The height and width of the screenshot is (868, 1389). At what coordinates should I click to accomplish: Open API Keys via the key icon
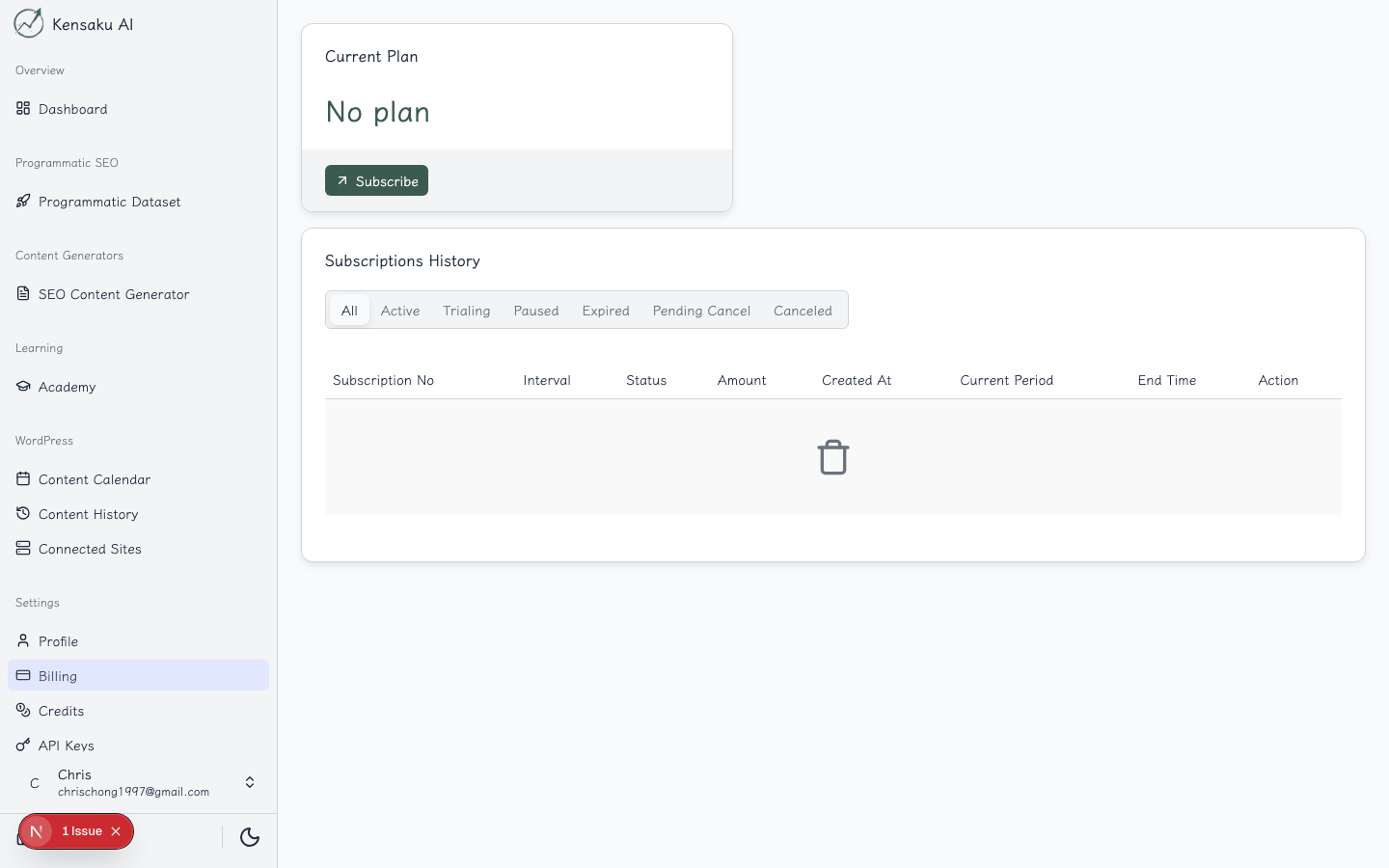click(x=23, y=745)
